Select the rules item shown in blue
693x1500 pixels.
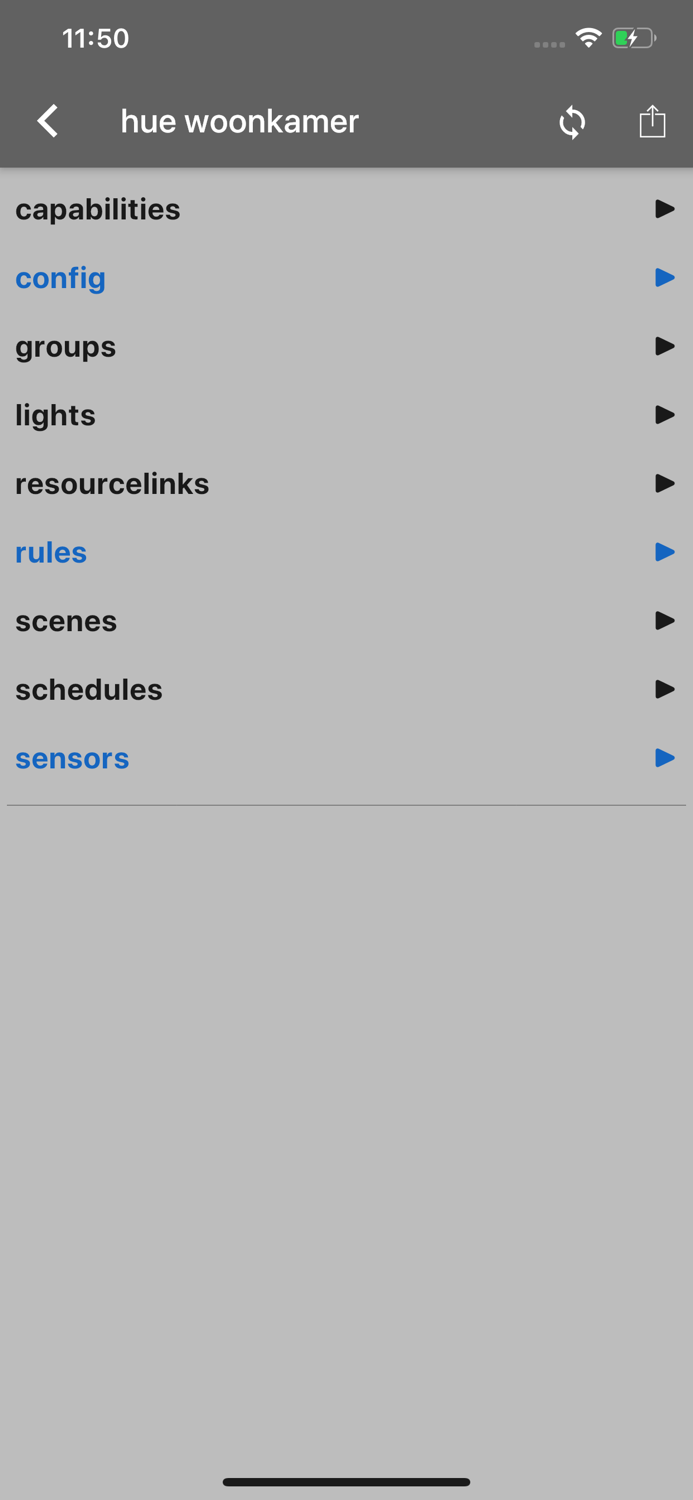click(x=50, y=551)
